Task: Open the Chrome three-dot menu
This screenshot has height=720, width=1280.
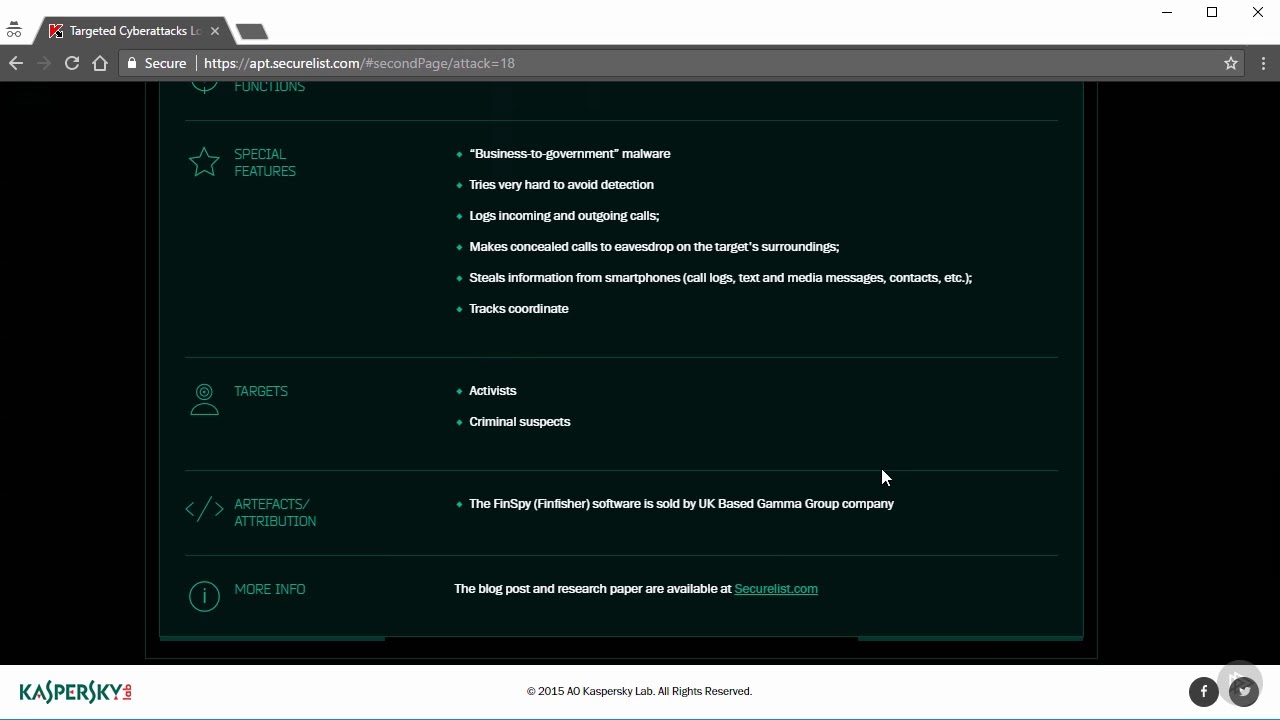Action: [x=1263, y=63]
